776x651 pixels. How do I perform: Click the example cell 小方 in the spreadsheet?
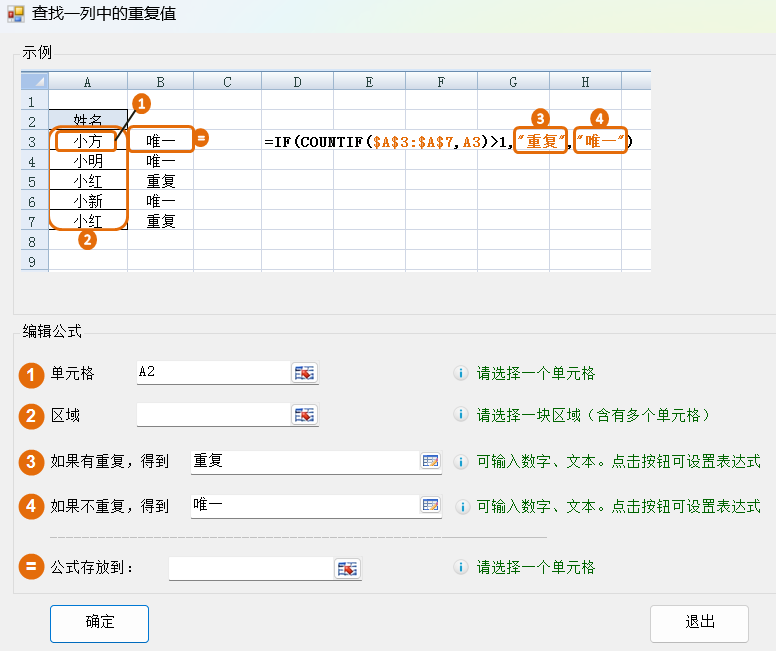[x=87, y=141]
